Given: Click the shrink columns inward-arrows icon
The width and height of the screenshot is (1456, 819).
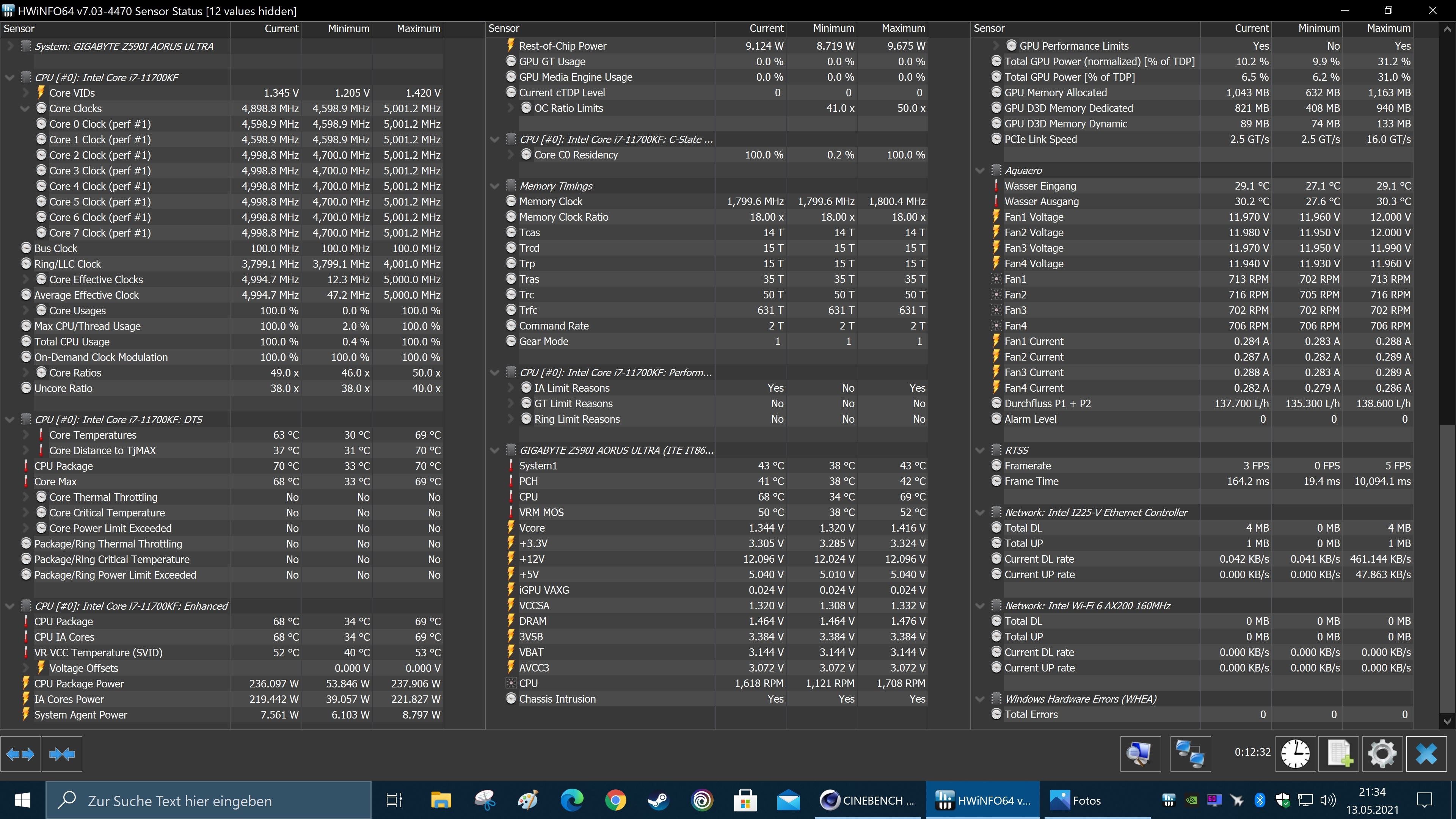Looking at the screenshot, I should 61,754.
